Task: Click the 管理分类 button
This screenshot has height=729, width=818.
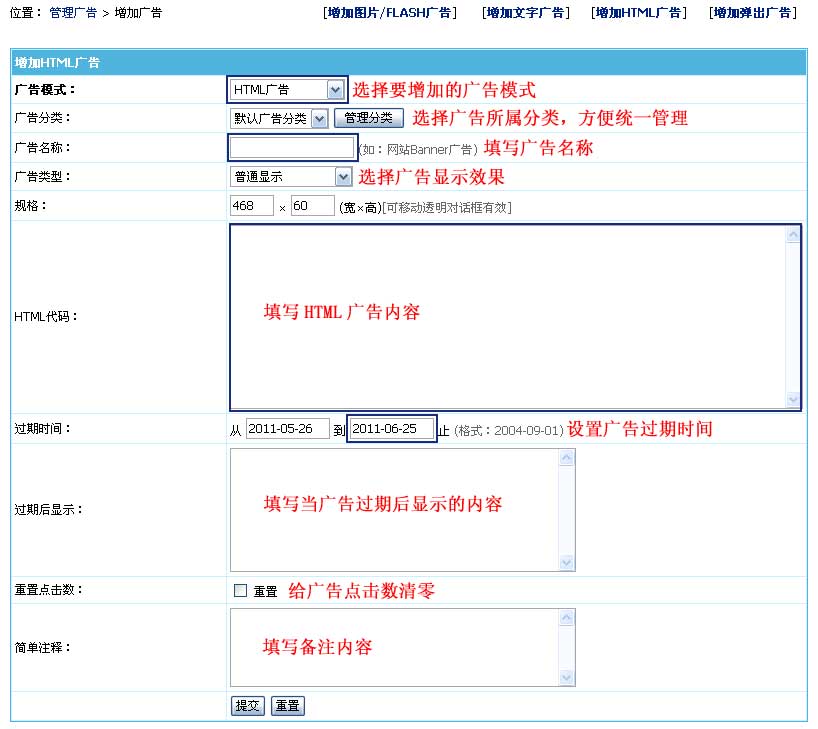Action: pyautogui.click(x=368, y=119)
